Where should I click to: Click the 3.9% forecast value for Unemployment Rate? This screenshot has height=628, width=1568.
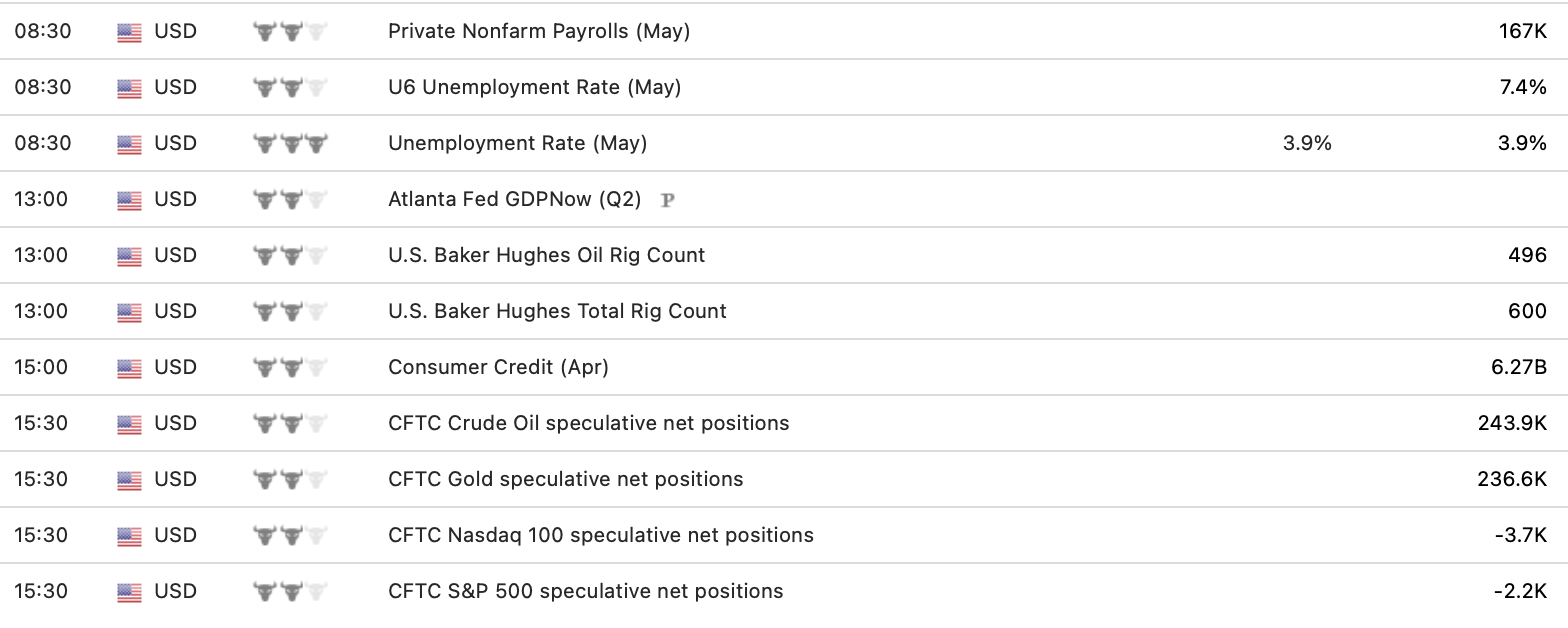tap(1307, 143)
